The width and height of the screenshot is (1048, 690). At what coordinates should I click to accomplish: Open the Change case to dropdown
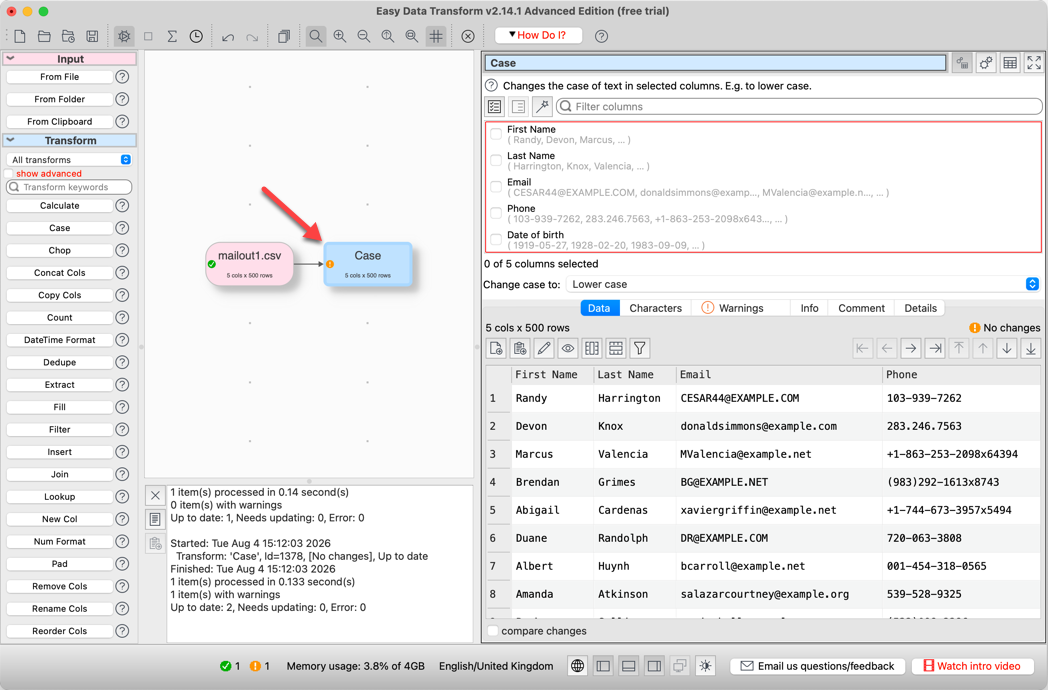tap(803, 284)
